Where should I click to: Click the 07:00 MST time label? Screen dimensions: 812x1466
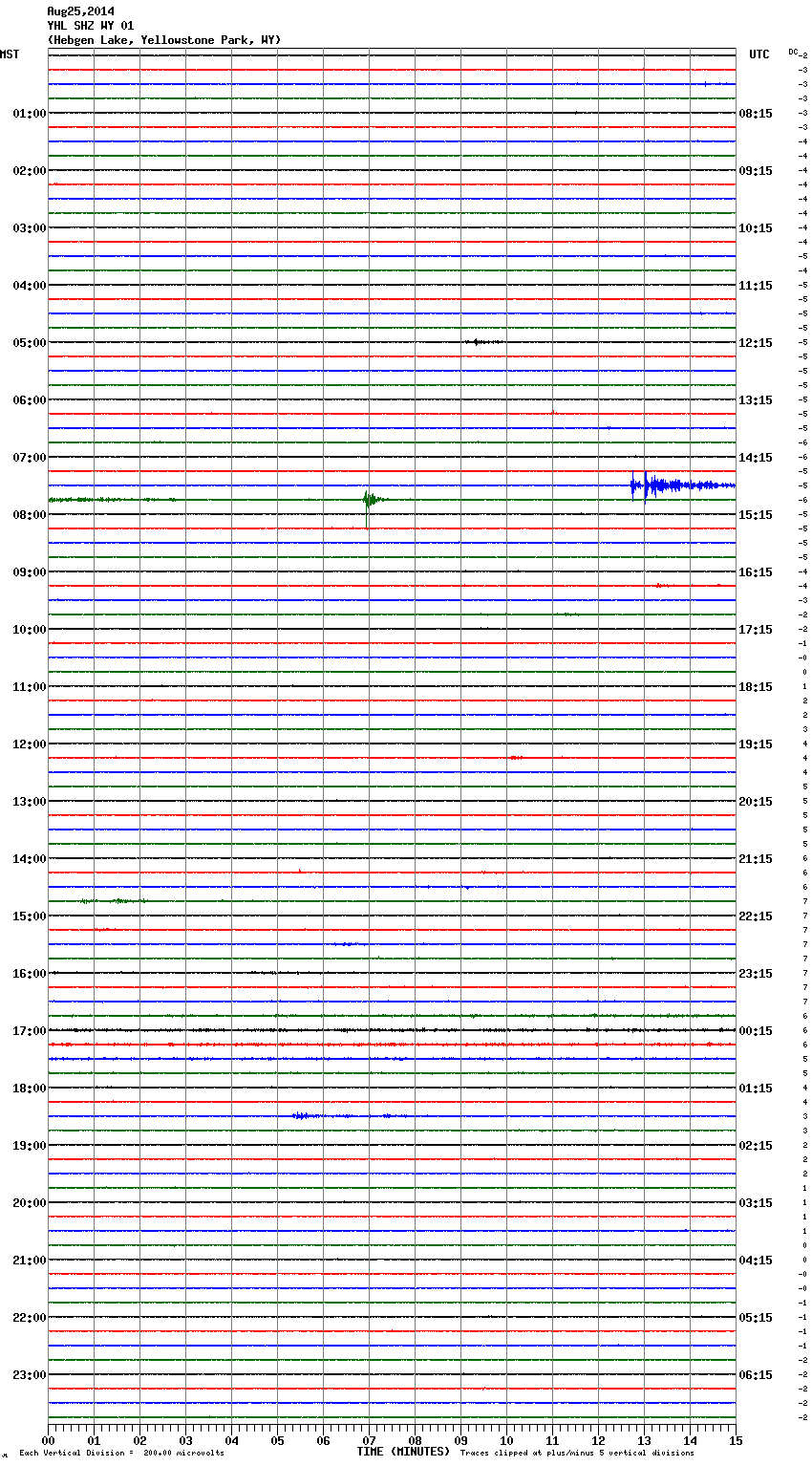[29, 458]
